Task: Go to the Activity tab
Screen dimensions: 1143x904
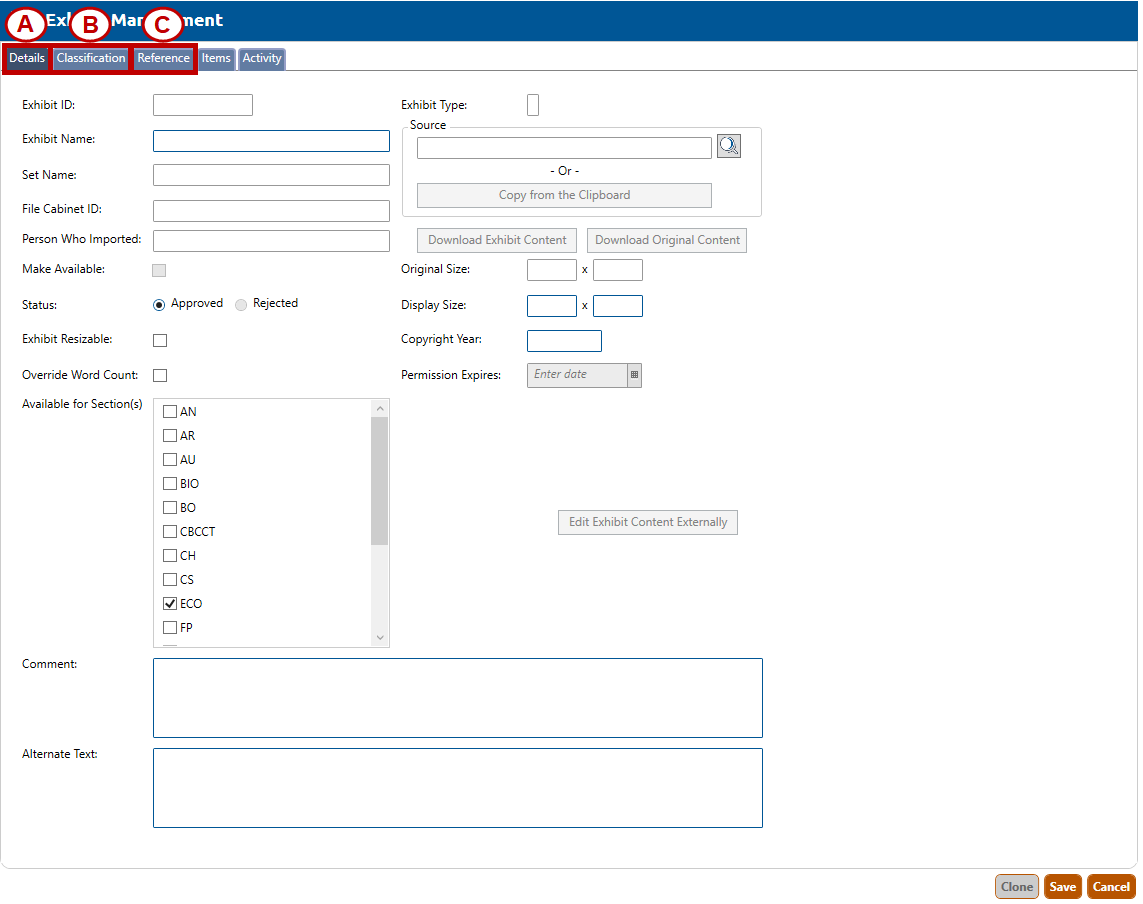Action: coord(262,59)
